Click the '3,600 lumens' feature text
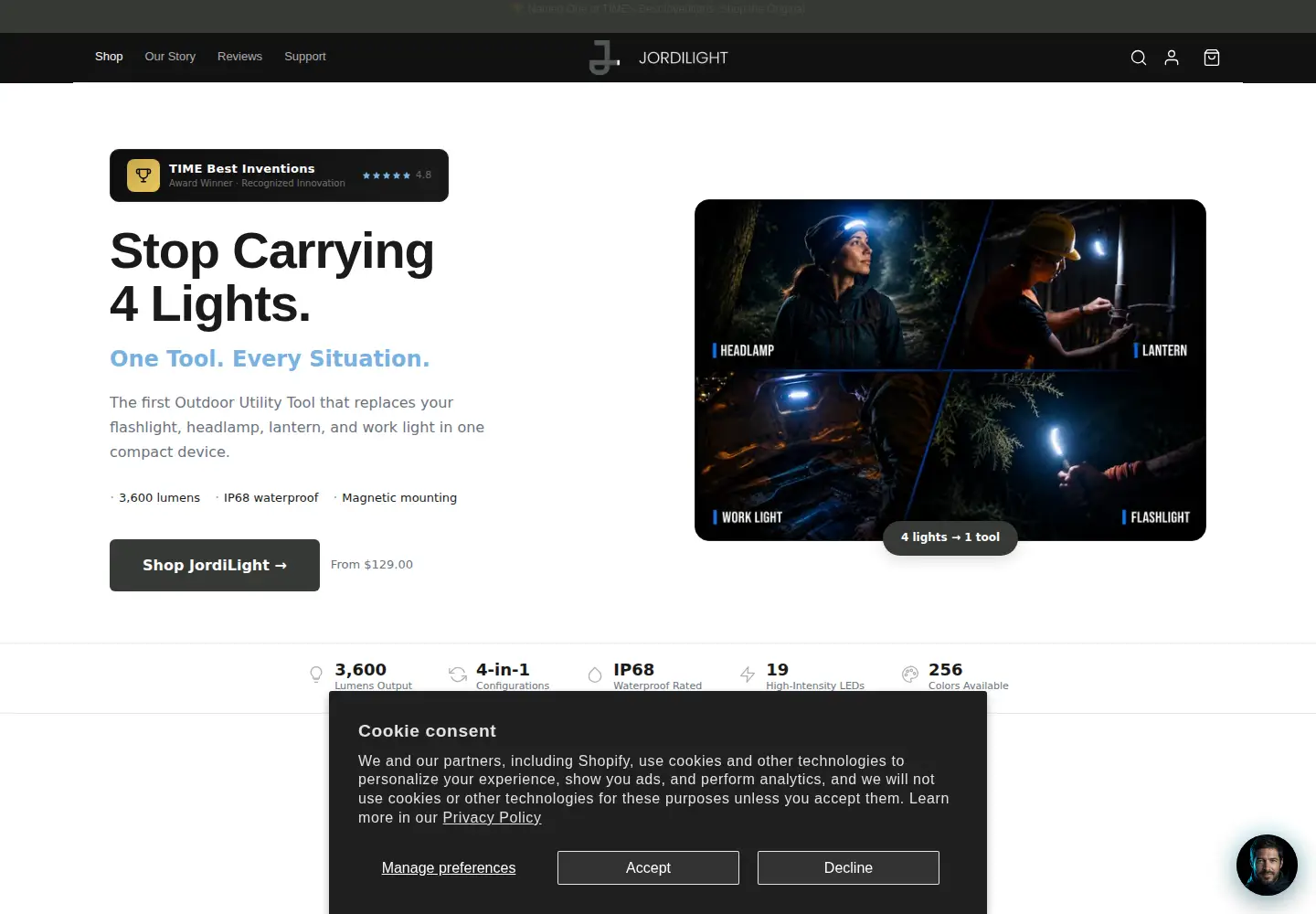 click(159, 498)
